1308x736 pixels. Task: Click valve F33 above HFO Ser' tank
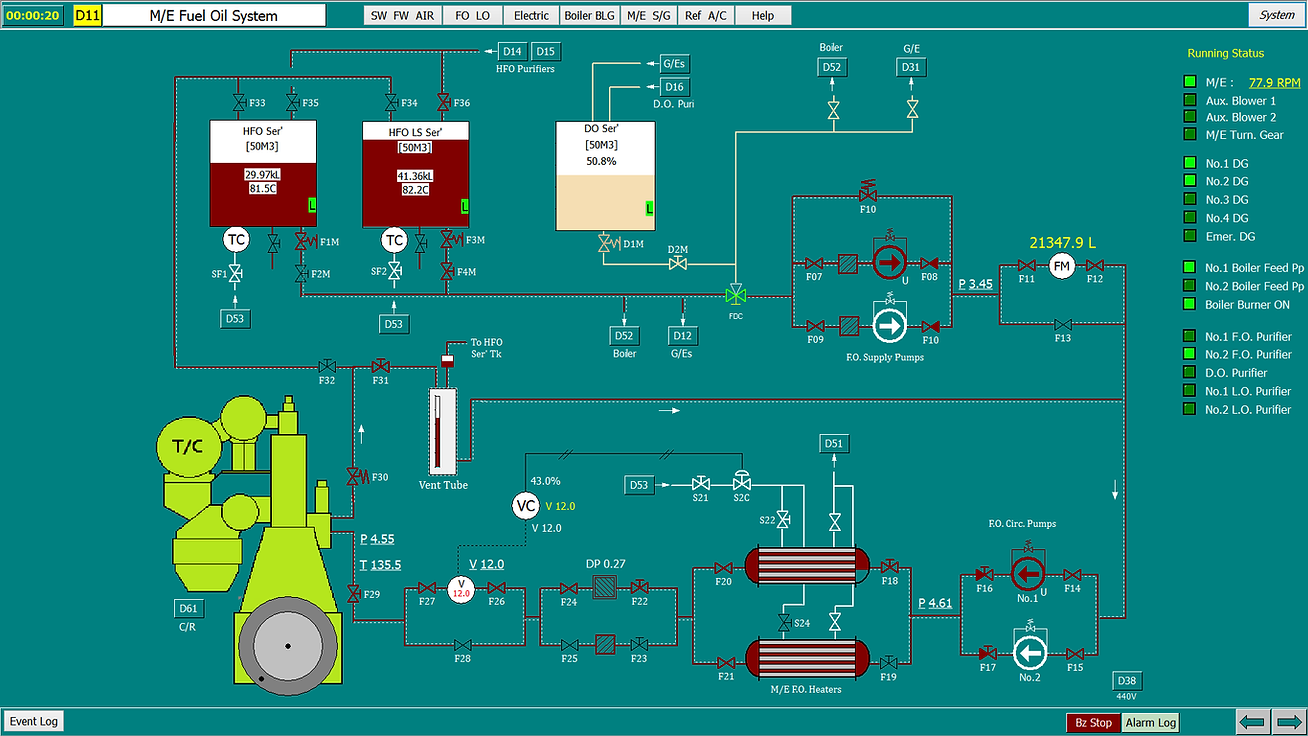pyautogui.click(x=239, y=102)
